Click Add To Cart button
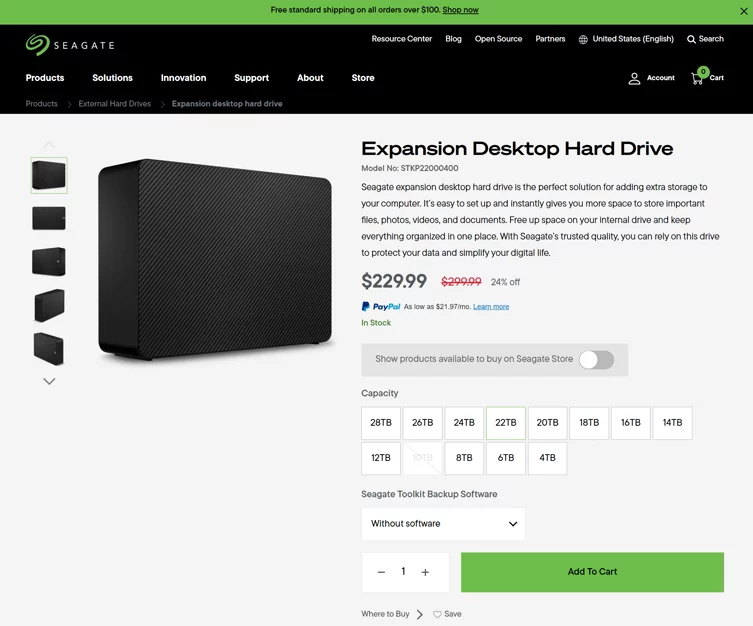The image size is (753, 626). (x=592, y=572)
